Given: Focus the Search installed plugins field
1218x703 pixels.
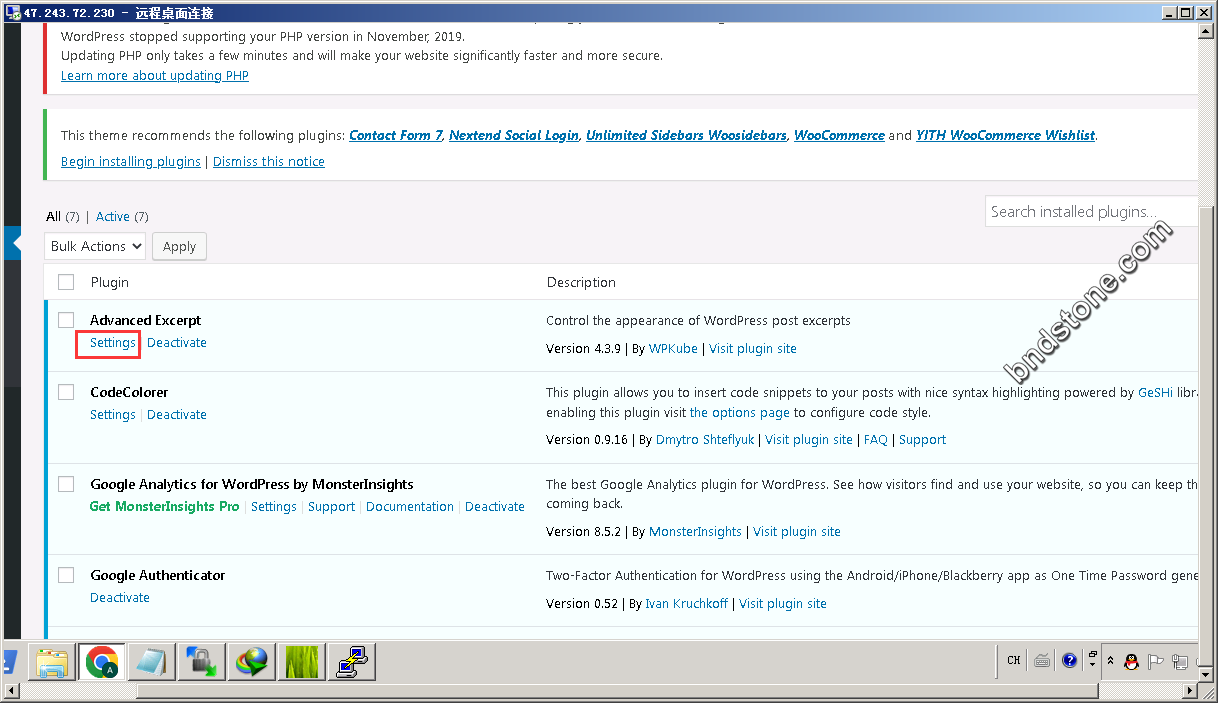Looking at the screenshot, I should click(1091, 211).
